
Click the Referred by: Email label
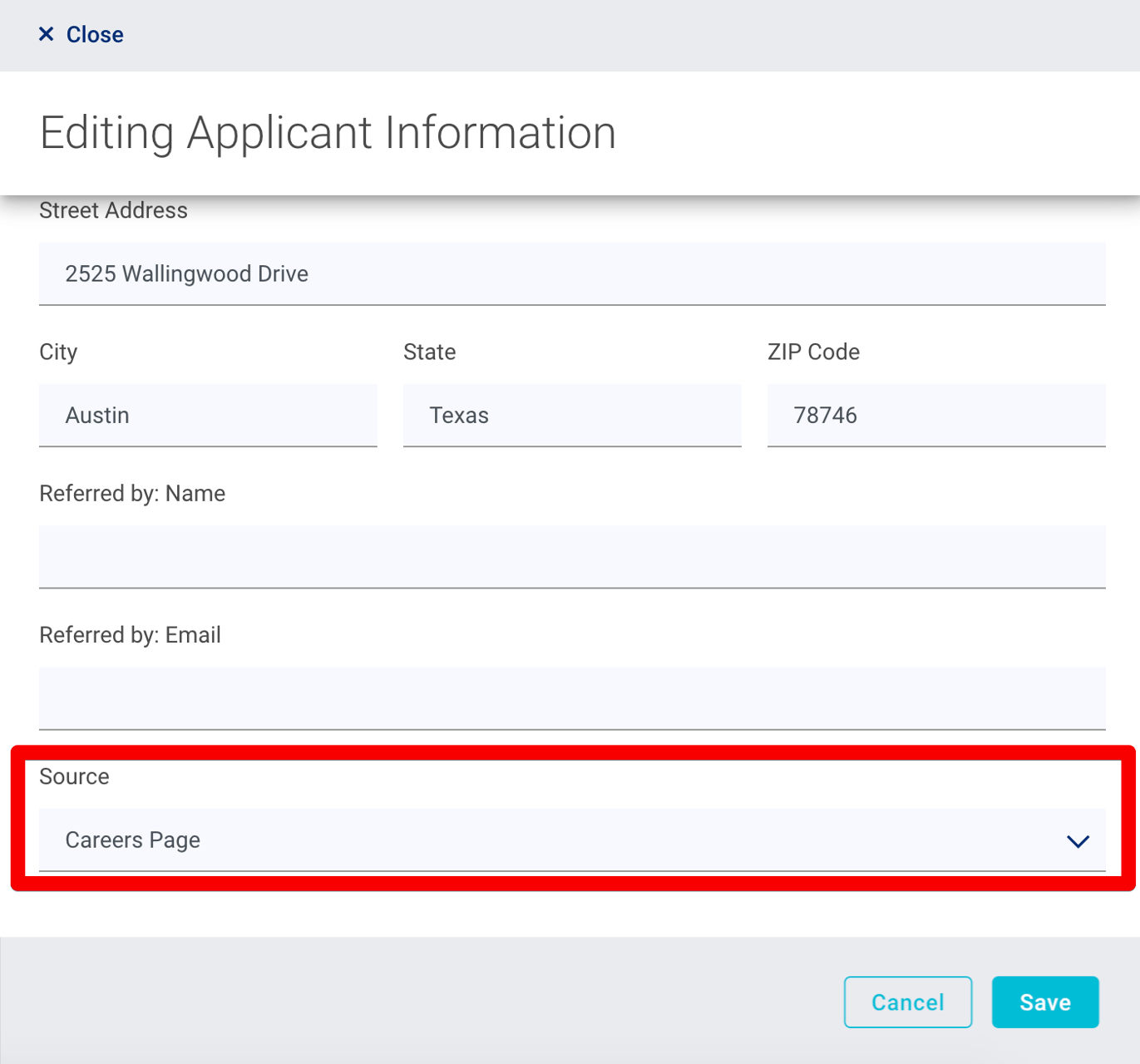point(130,634)
